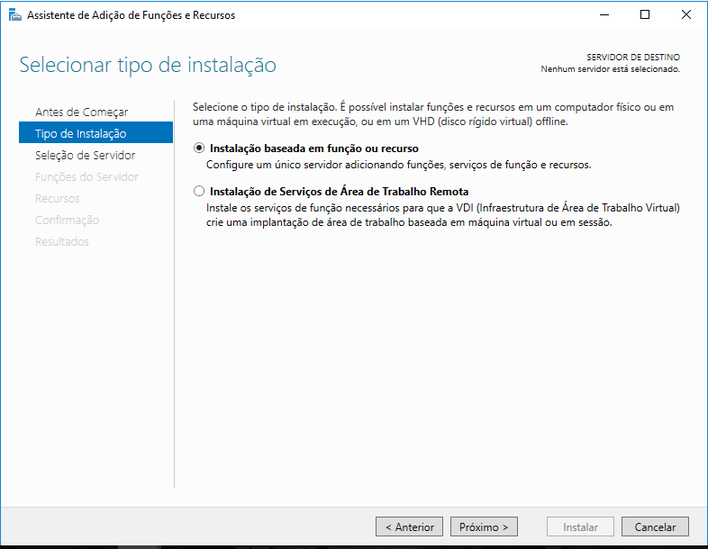The height and width of the screenshot is (549, 708).
Task: Go to Tipo de Instalação step
Action: pyautogui.click(x=96, y=132)
